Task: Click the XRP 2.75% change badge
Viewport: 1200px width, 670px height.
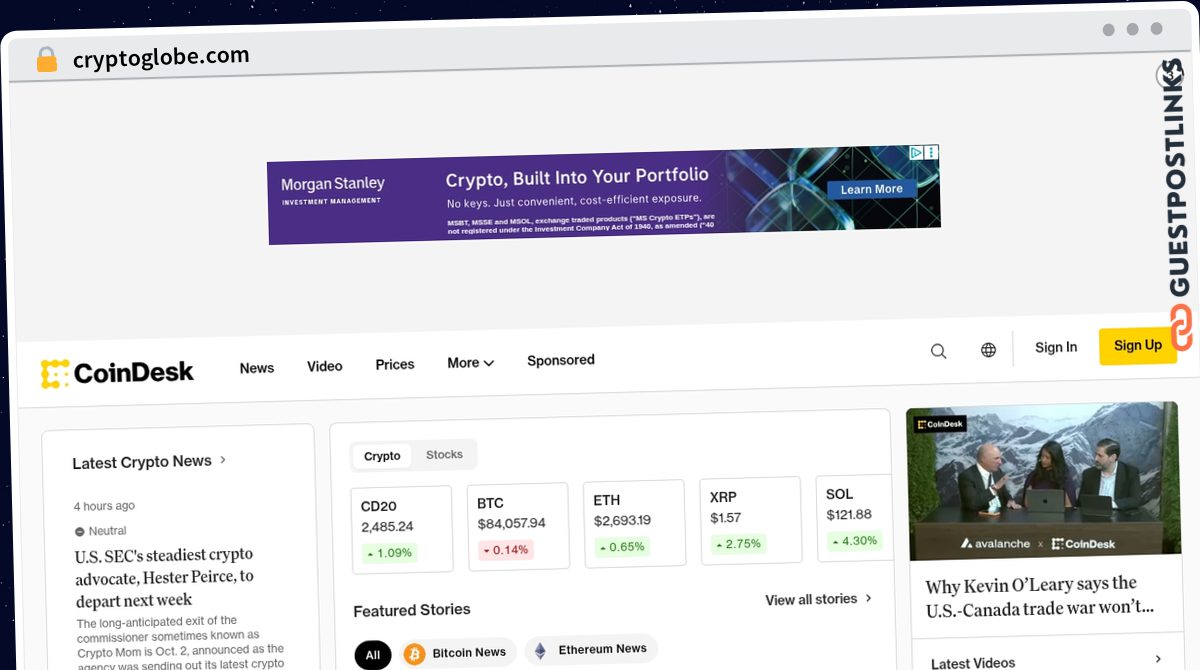Action: [x=738, y=544]
